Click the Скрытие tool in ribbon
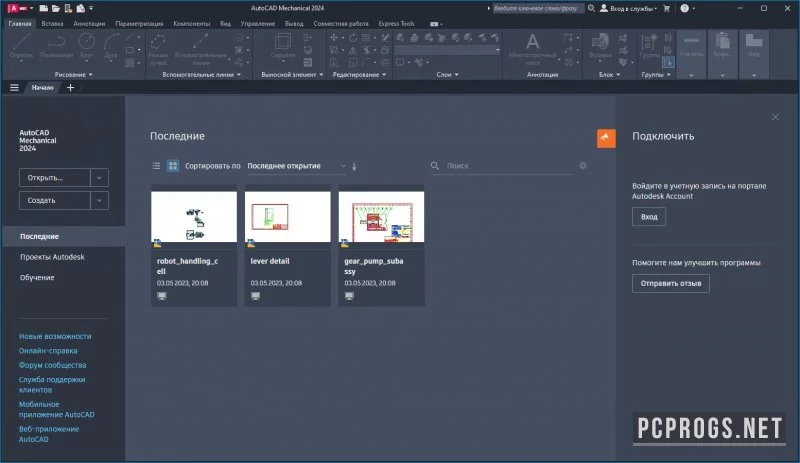The image size is (800, 463). (x=283, y=46)
